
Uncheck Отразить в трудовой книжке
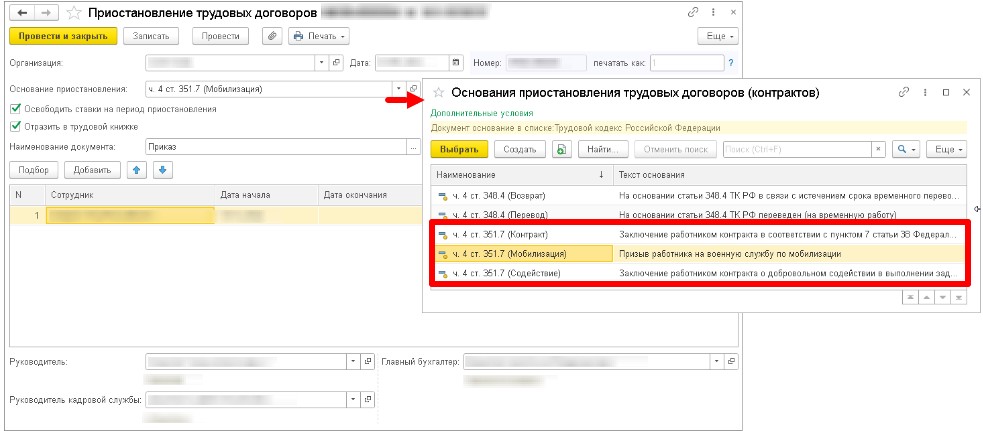coord(15,126)
